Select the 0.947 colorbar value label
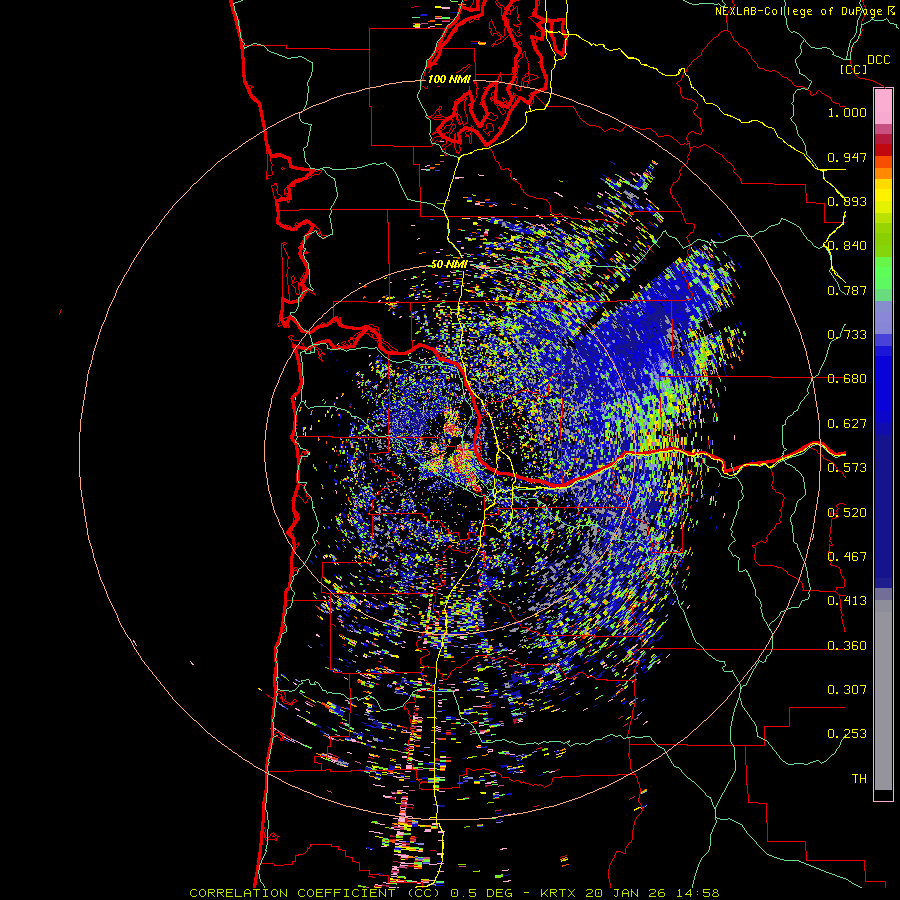900x900 pixels. click(x=847, y=157)
